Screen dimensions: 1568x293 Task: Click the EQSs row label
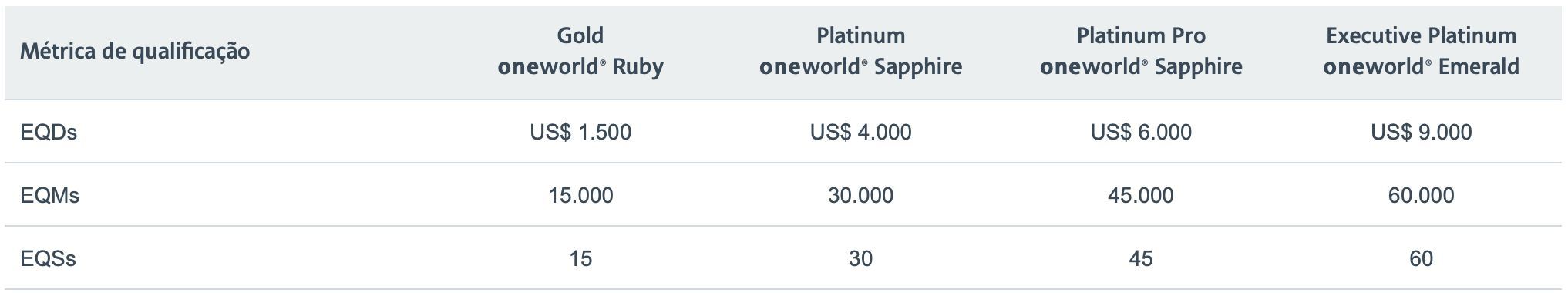tap(48, 259)
